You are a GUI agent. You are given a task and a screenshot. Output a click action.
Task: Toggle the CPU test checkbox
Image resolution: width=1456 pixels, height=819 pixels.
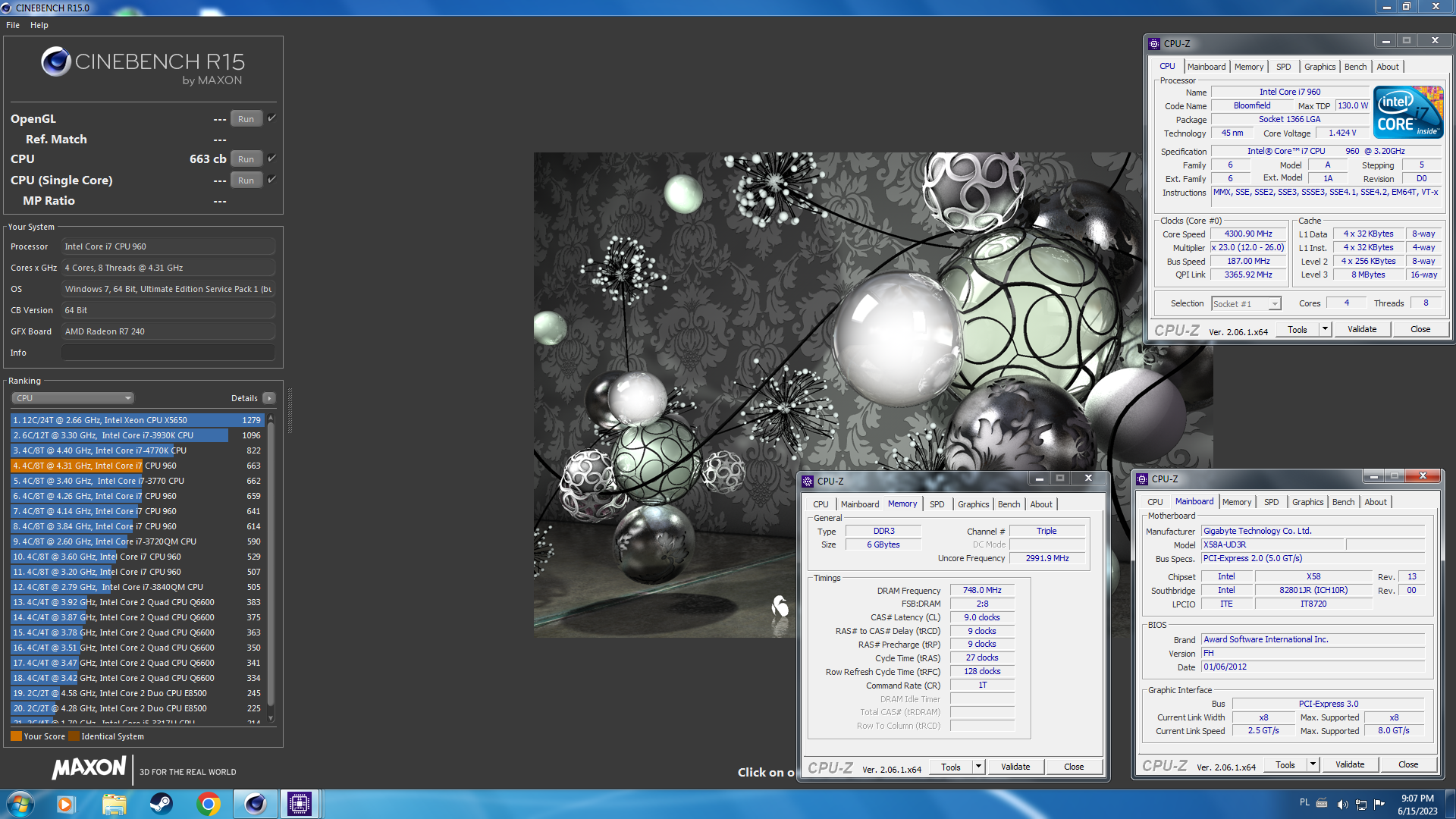271,158
